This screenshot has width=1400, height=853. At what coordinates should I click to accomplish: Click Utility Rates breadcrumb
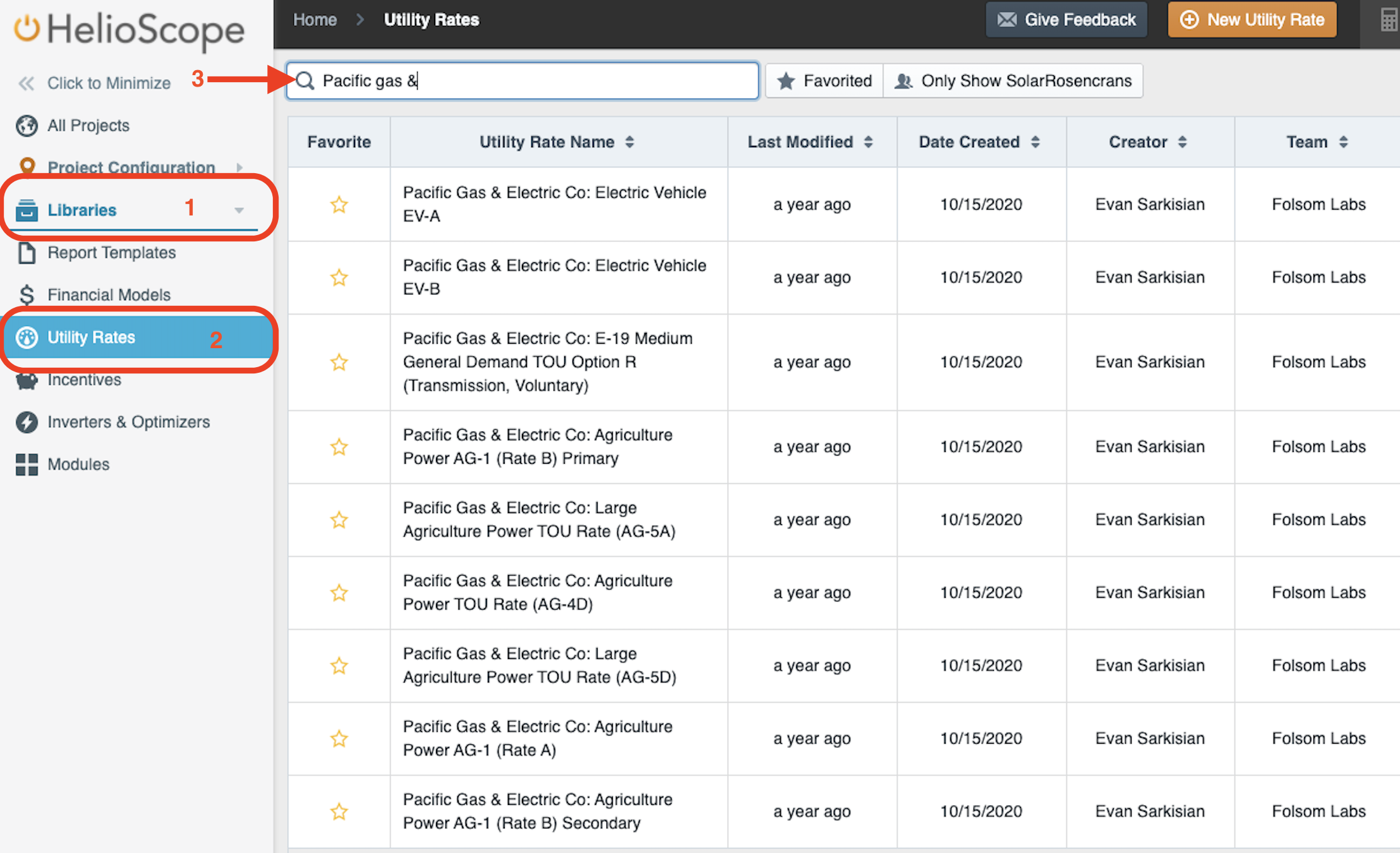(431, 20)
